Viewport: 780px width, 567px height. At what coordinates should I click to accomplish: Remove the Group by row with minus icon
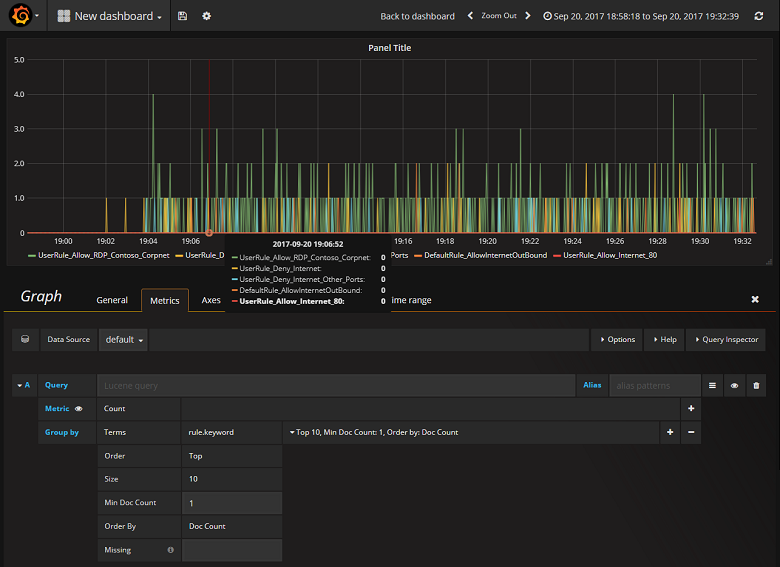(691, 433)
